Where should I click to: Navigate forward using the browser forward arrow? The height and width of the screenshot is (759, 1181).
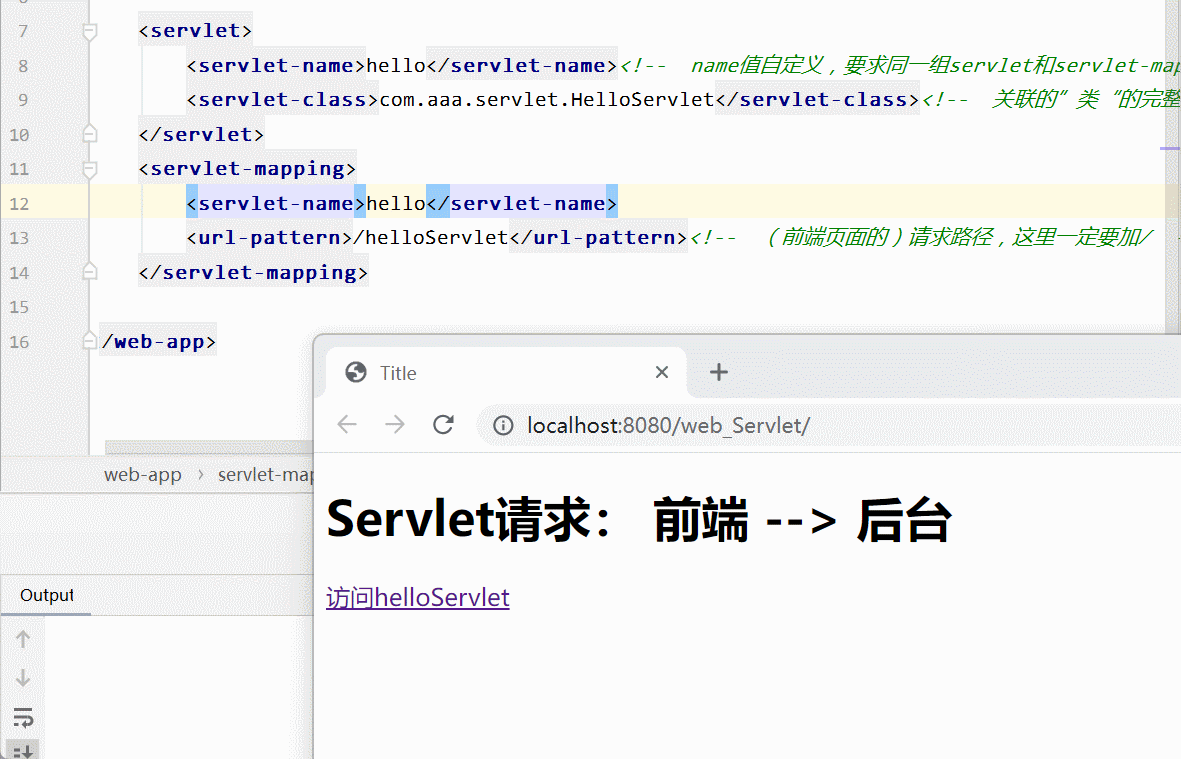pos(394,424)
